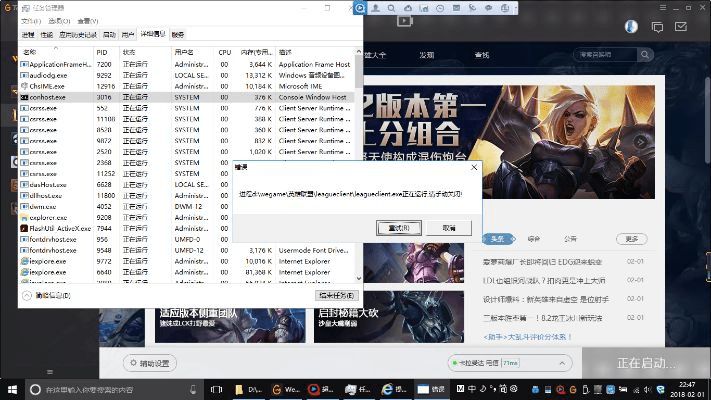Select the explorer.exe process row
This screenshot has width=711, height=400.
pyautogui.click(x=126, y=218)
